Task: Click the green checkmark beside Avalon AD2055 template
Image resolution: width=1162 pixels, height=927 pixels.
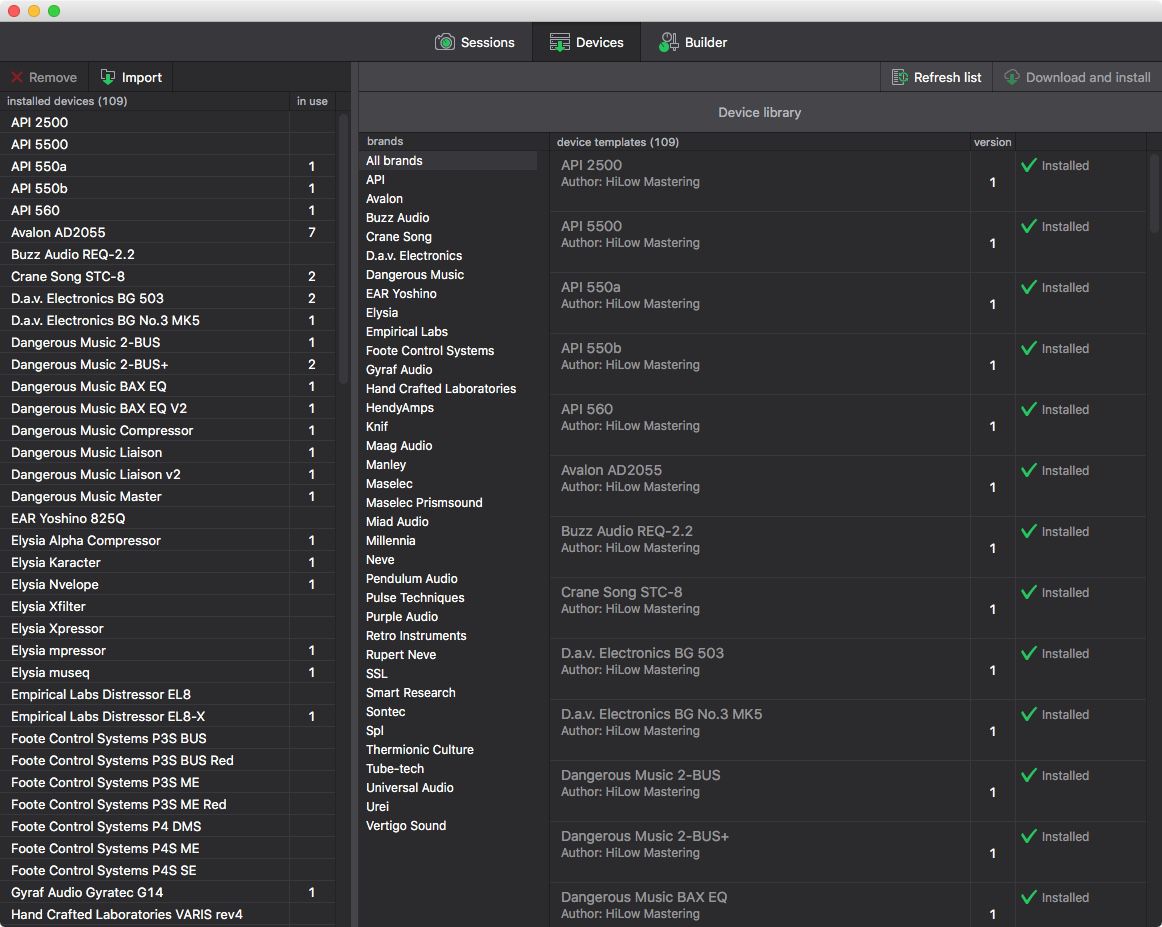Action: pyautogui.click(x=1029, y=471)
